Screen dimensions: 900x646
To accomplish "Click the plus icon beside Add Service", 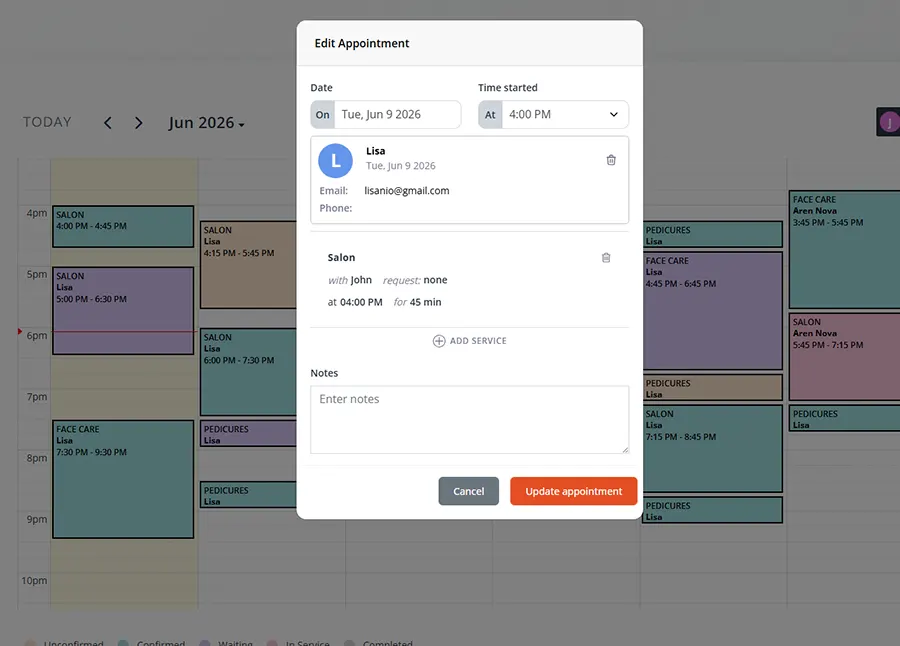I will click(x=439, y=341).
